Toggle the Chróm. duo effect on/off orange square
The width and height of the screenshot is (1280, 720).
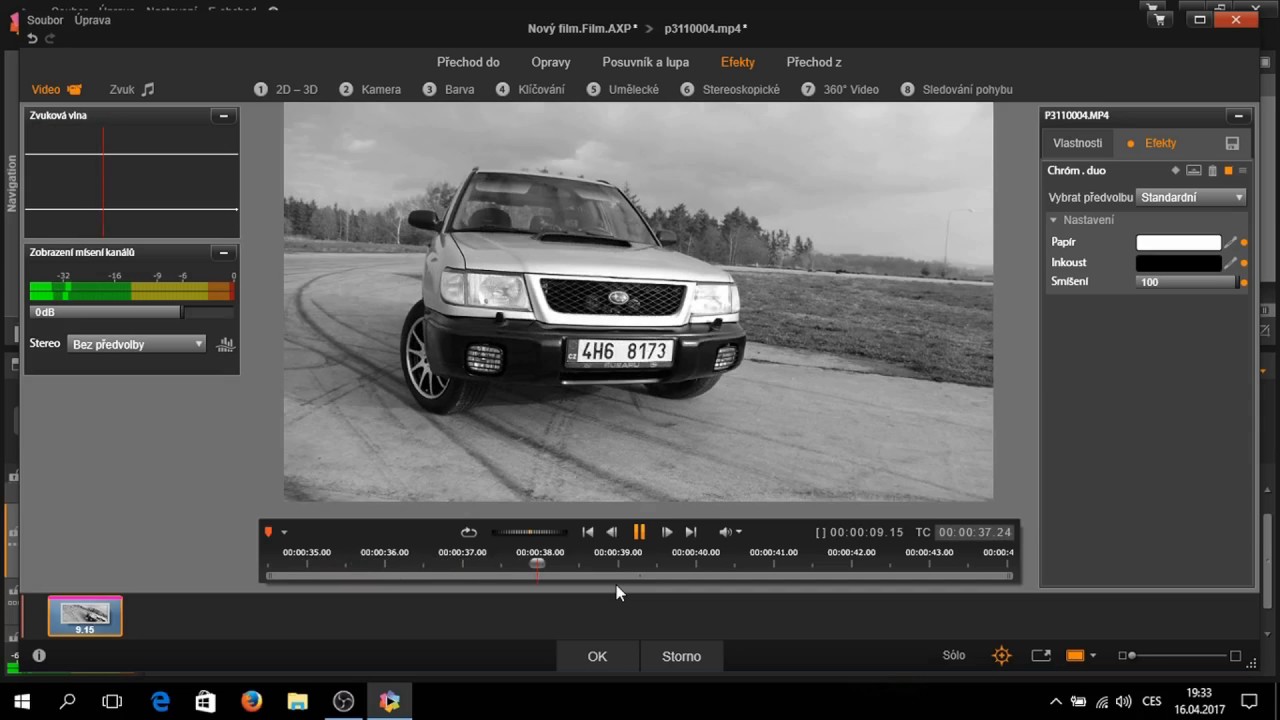1229,171
